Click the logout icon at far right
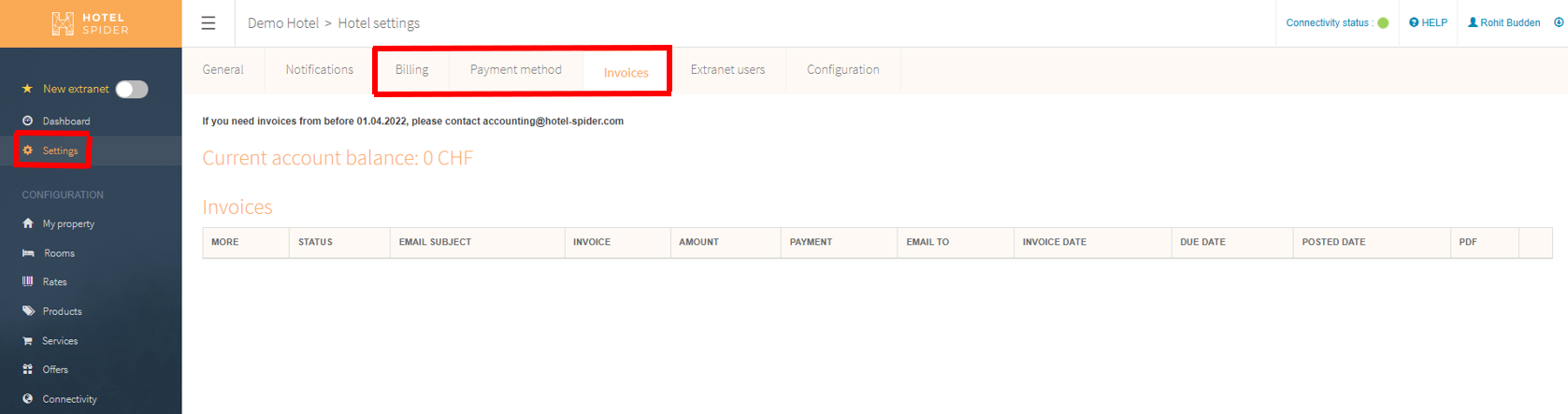1568x414 pixels. point(1559,22)
